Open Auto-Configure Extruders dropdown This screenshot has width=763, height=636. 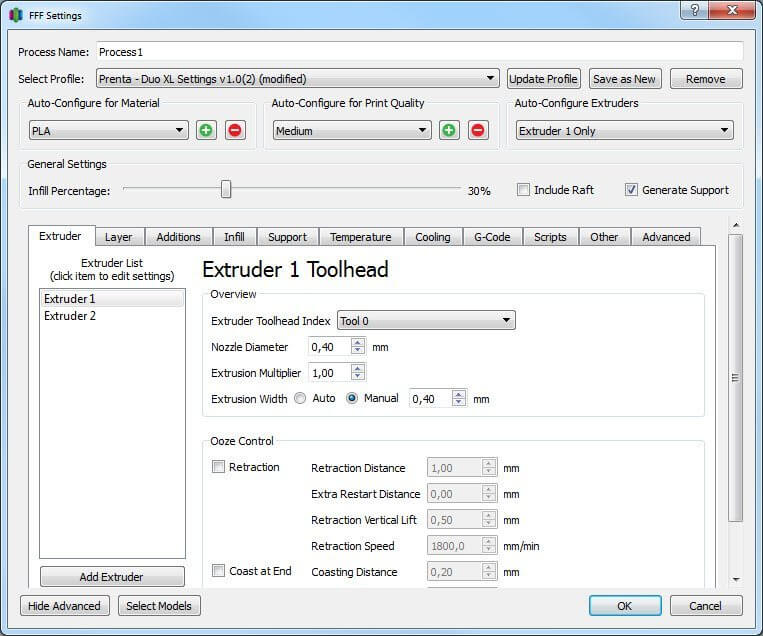[x=624, y=131]
